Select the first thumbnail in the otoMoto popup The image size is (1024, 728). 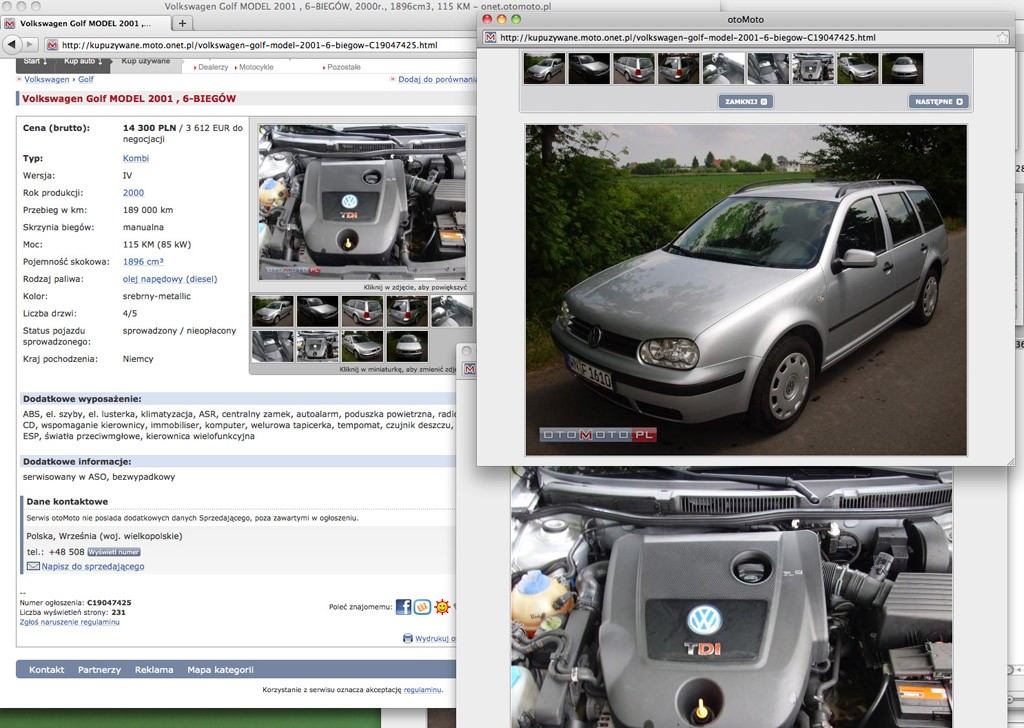[x=544, y=69]
